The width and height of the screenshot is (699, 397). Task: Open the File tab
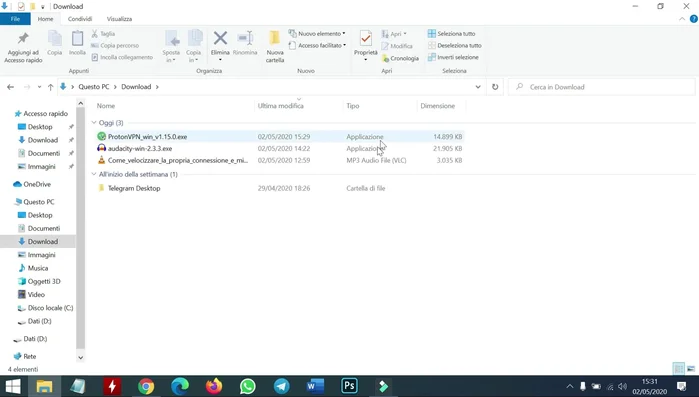15,19
